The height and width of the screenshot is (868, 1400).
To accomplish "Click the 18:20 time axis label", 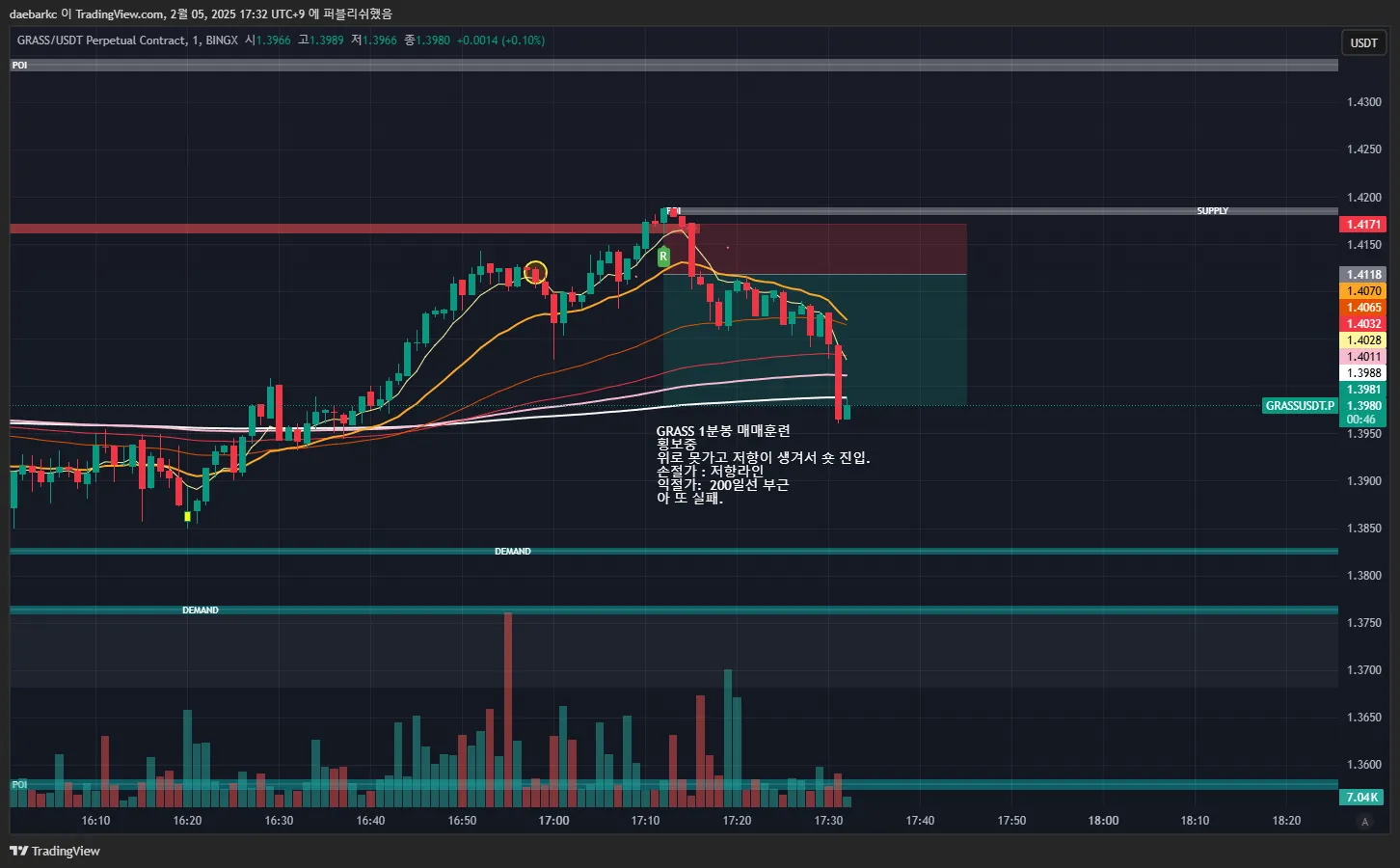I will click(x=1286, y=821).
